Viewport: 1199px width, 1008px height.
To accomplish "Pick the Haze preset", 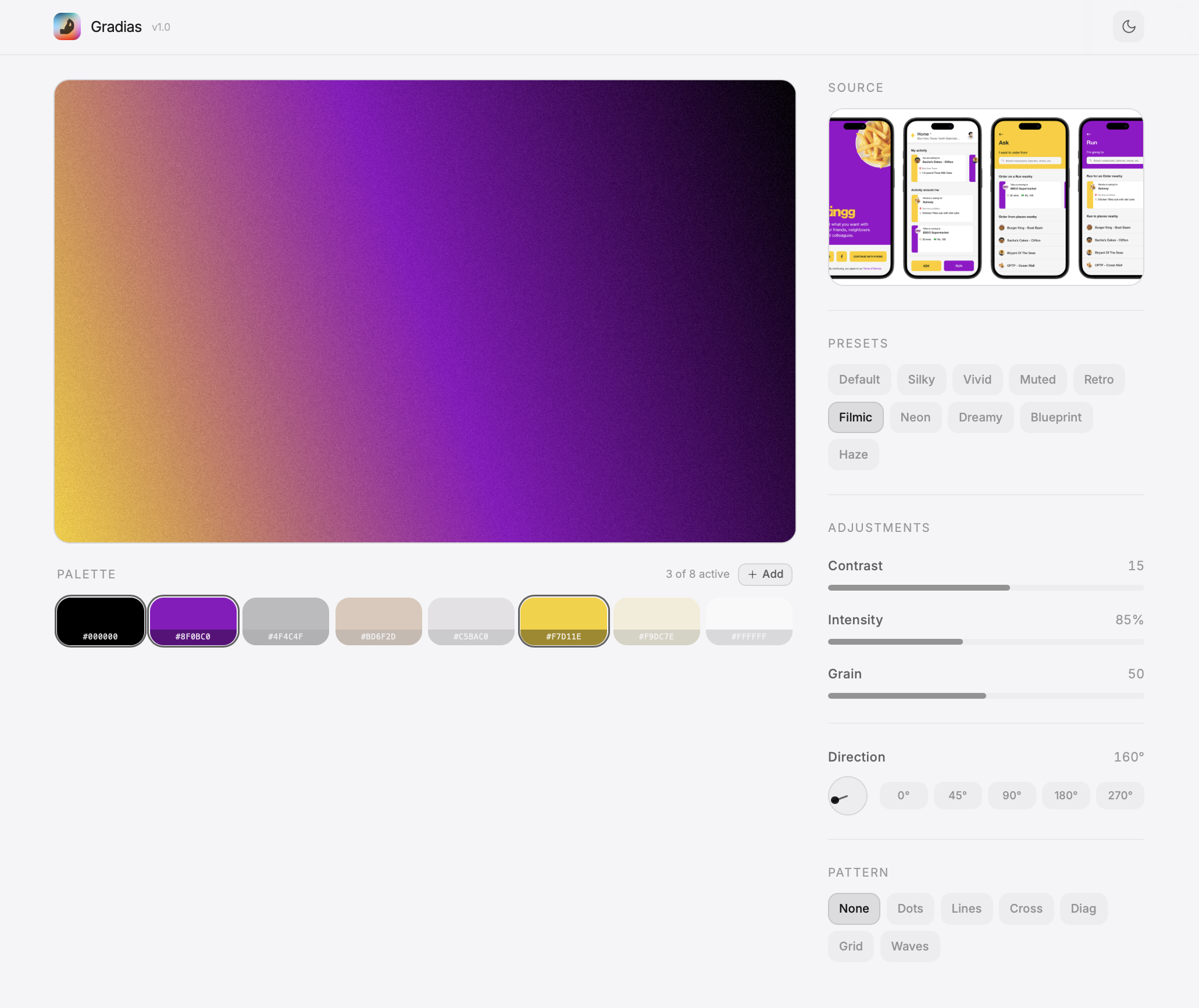I will [x=852, y=455].
